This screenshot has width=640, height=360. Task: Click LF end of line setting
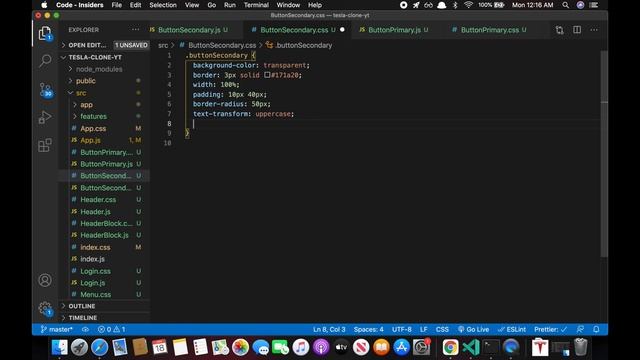click(424, 329)
